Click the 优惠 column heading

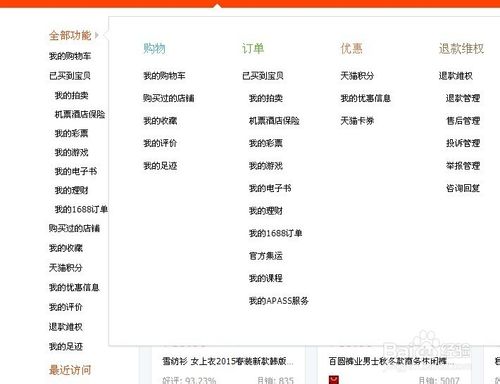(351, 49)
